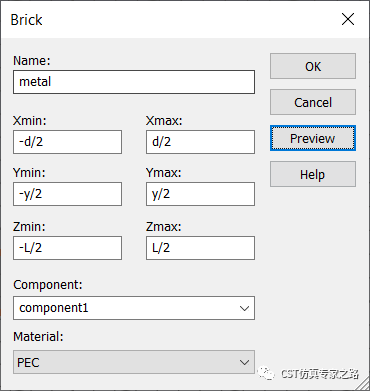Edit the Zmin field showing -L/2
Screen dimensions: 370x391
point(67,248)
